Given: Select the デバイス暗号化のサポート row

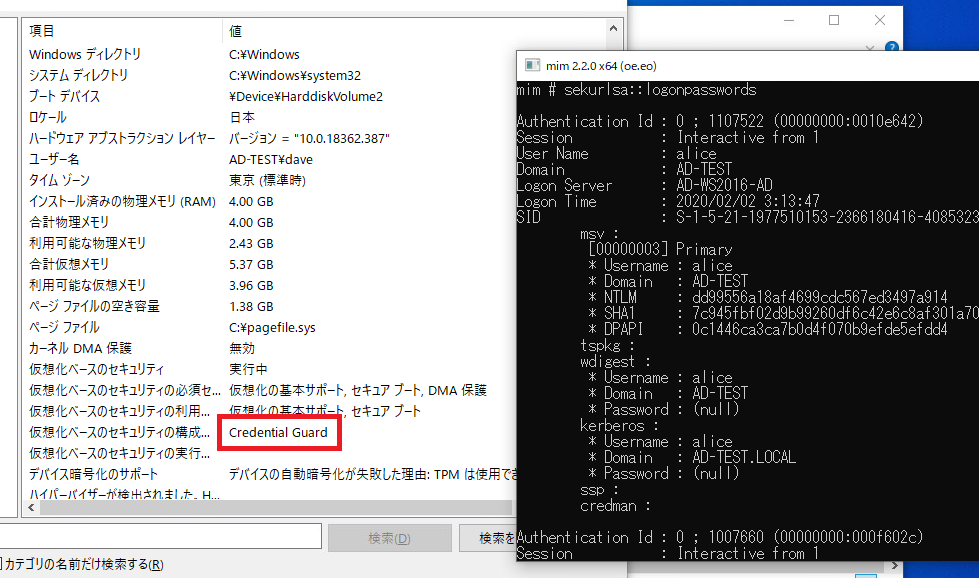Looking at the screenshot, I should pos(272,474).
